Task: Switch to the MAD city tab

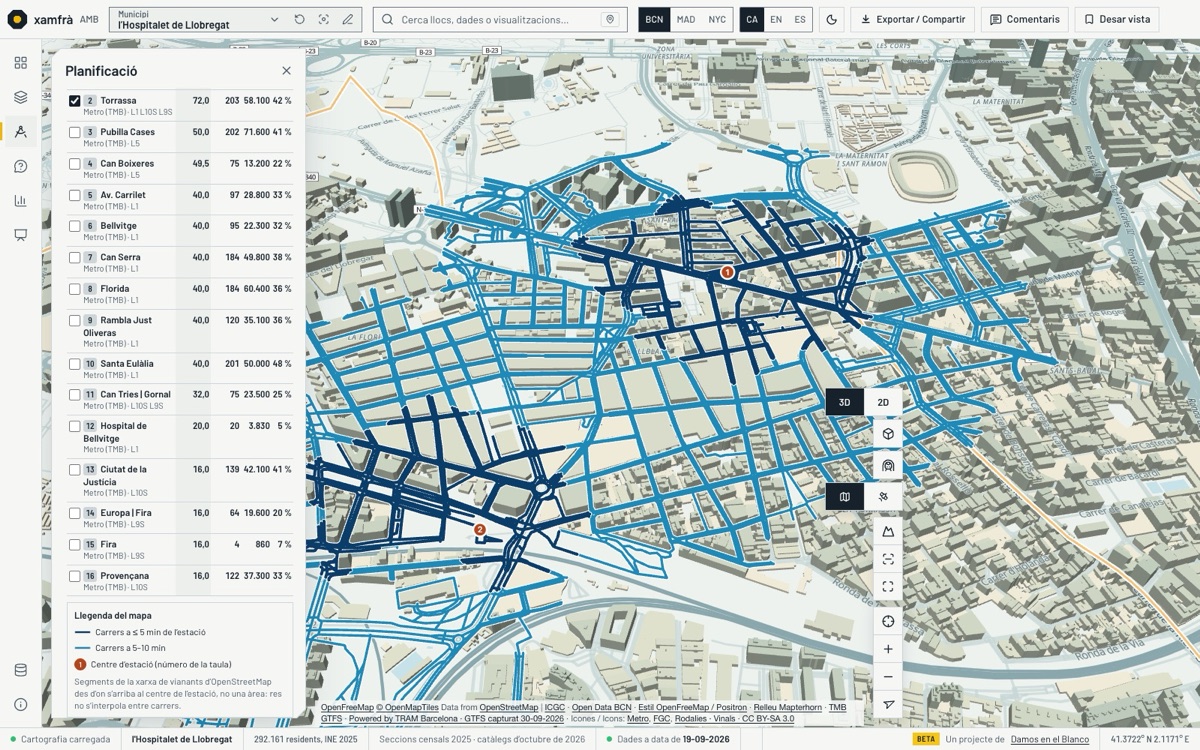Action: [x=685, y=19]
